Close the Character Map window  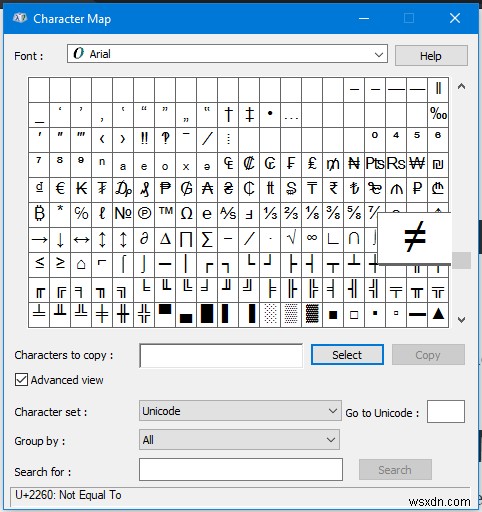click(455, 18)
